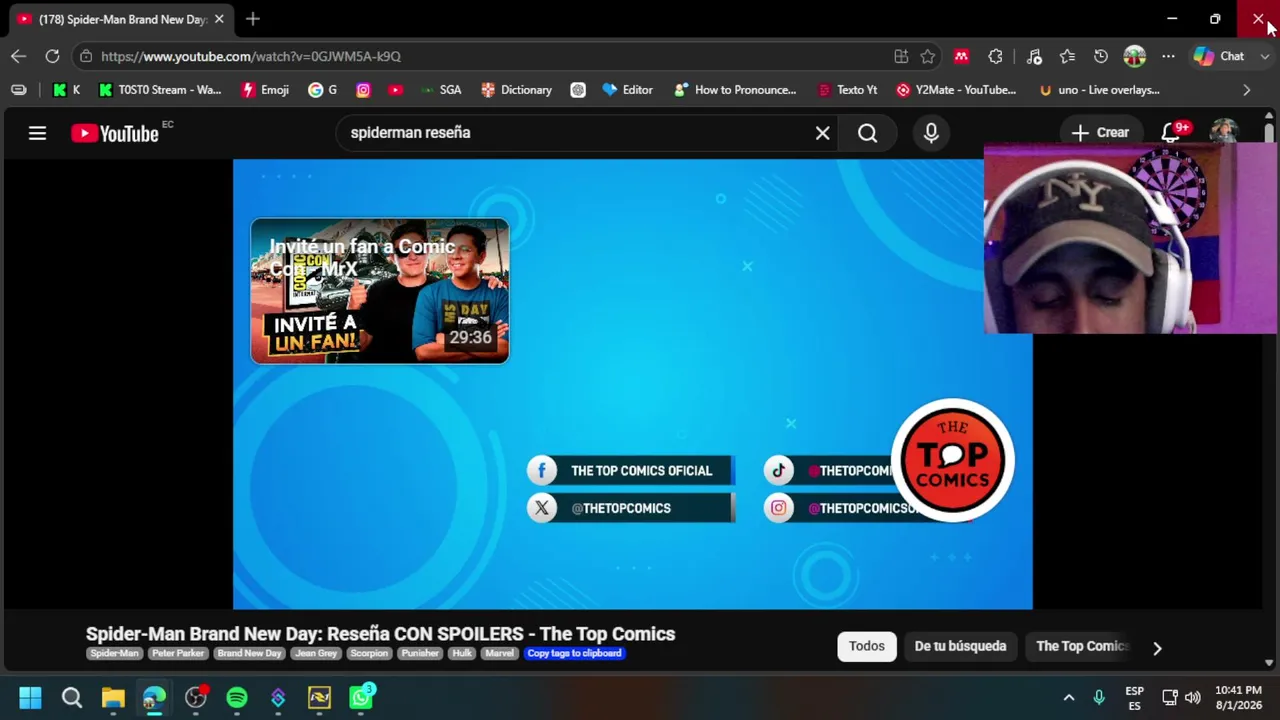Open the T0ST0 Stream bookmark
The height and width of the screenshot is (720, 1280).
coord(160,90)
